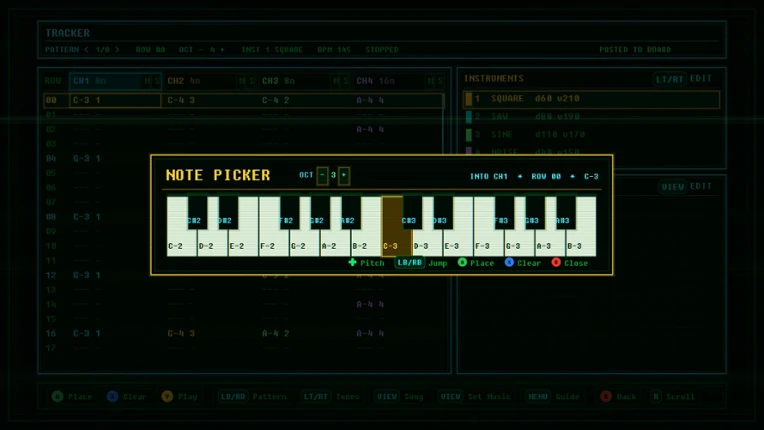
Task: Select instrument 2 SAW row
Action: pyautogui.click(x=591, y=117)
